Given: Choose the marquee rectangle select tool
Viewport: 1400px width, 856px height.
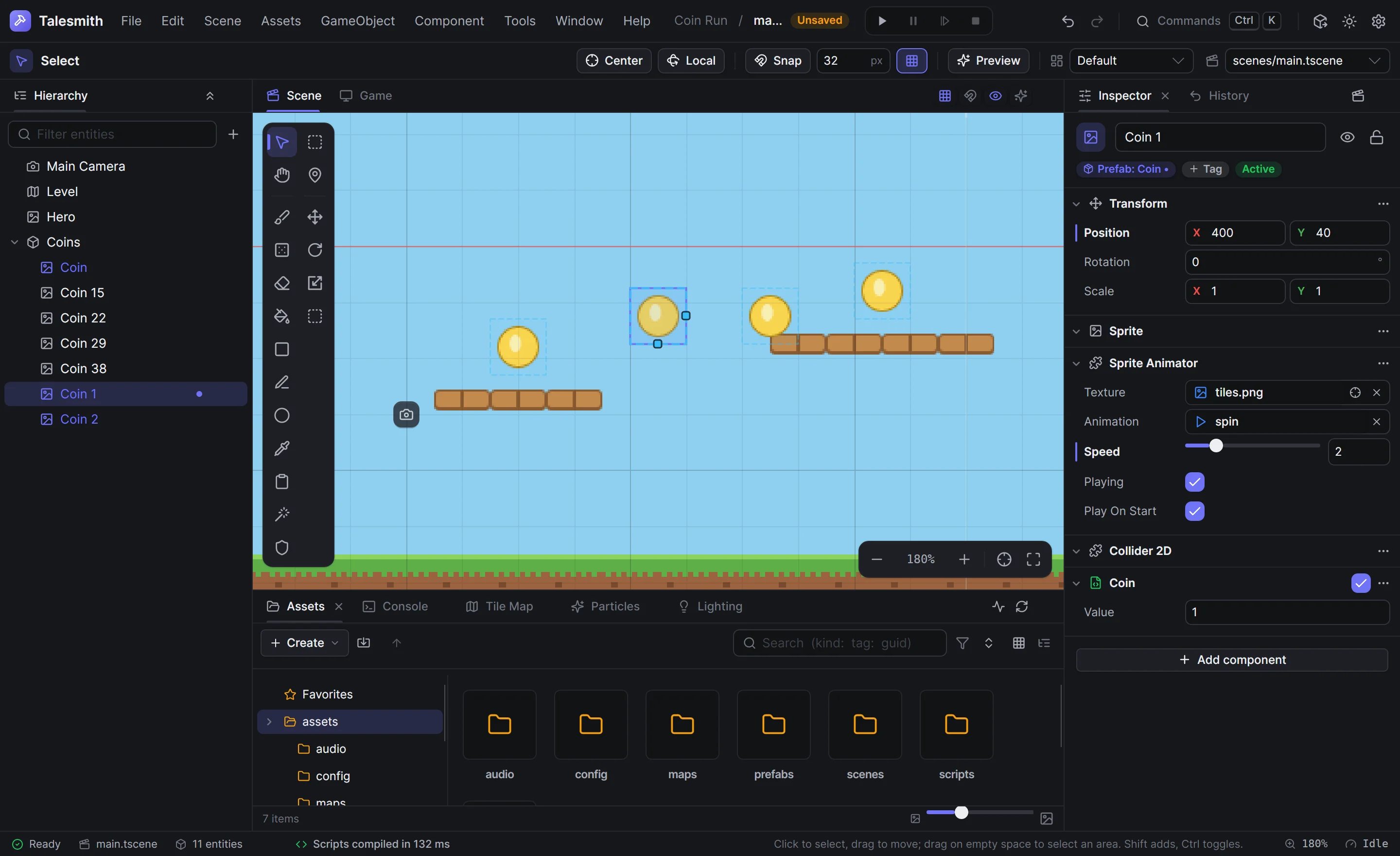Looking at the screenshot, I should pyautogui.click(x=315, y=142).
